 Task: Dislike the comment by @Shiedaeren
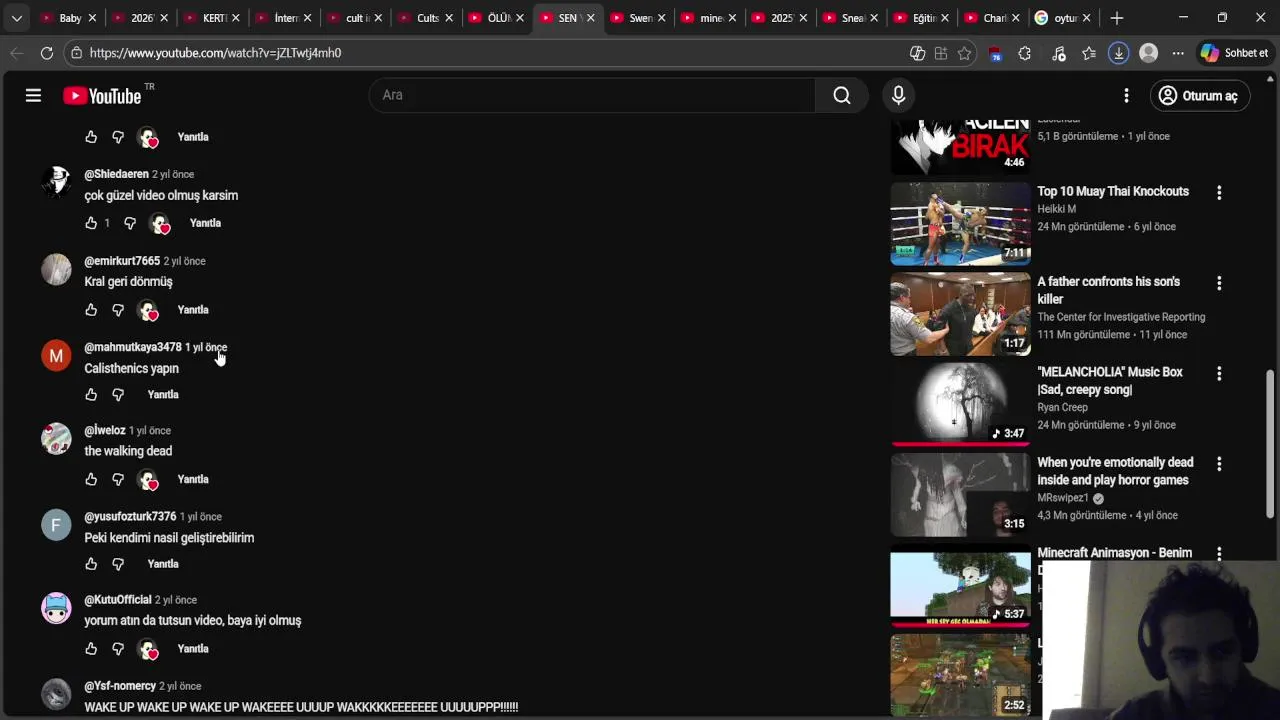tap(130, 223)
